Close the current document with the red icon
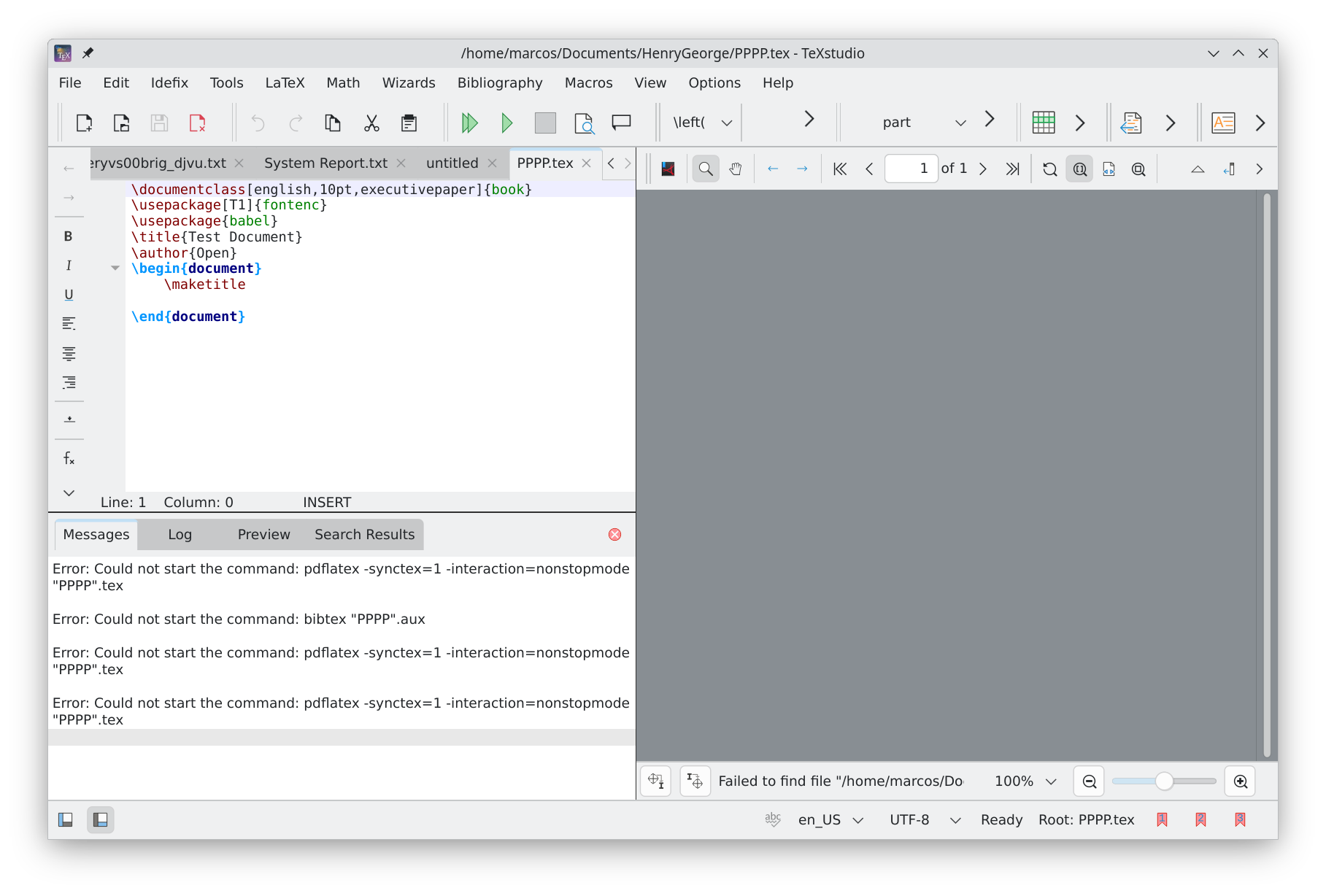 click(x=197, y=123)
